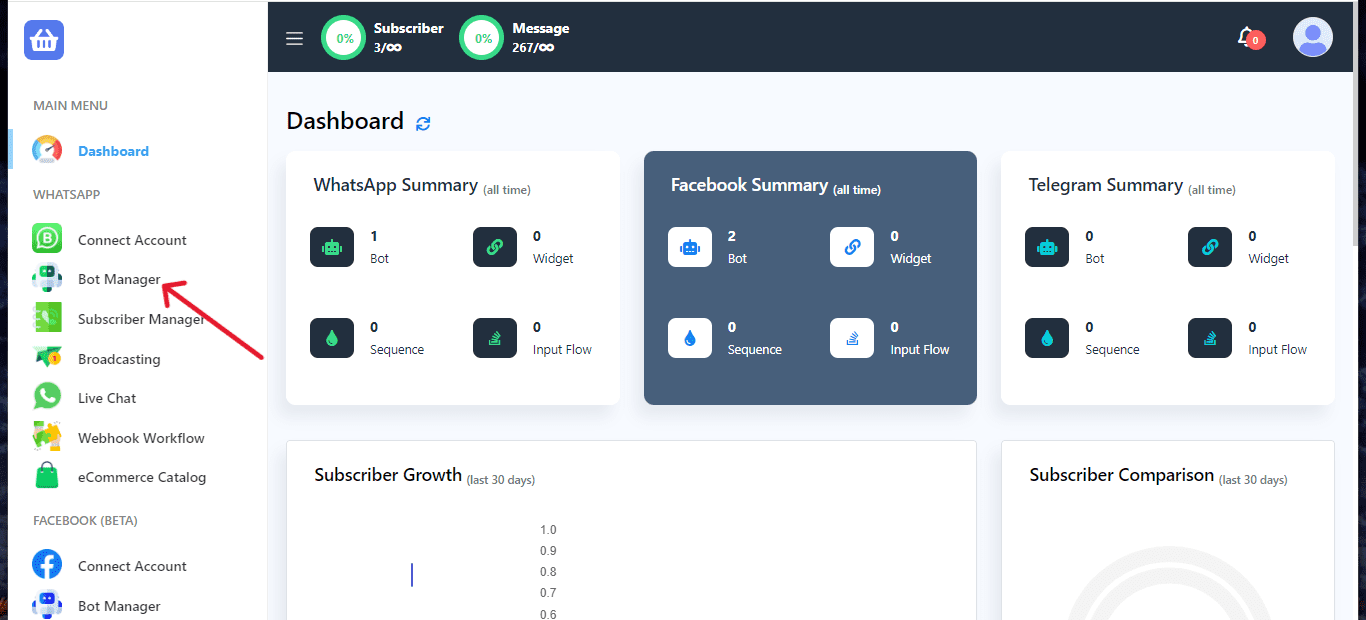The image size is (1366, 620).
Task: Click Facebook Summary widget link icon
Action: tap(852, 247)
